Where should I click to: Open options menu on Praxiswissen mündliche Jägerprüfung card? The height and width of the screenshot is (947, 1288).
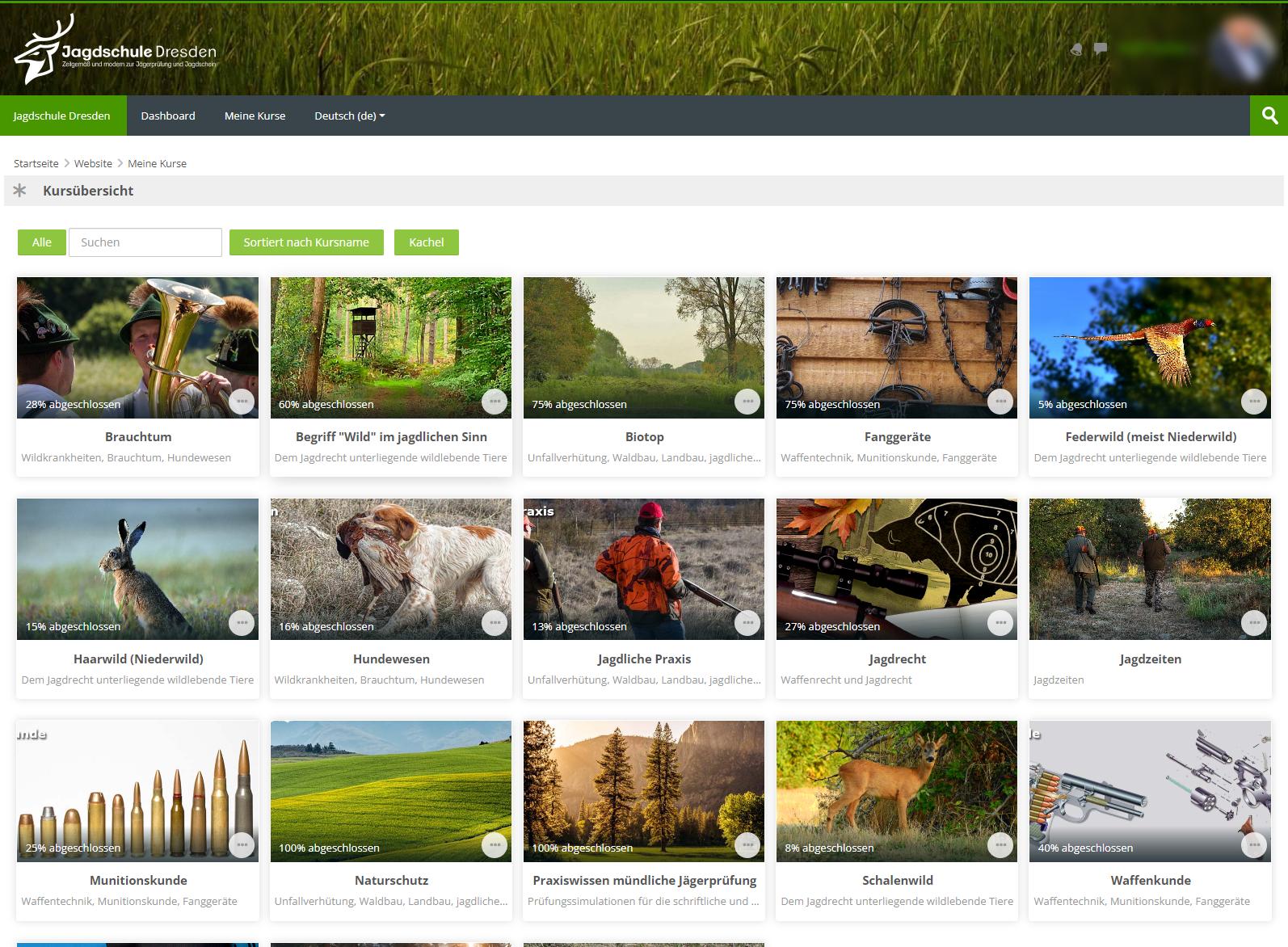click(x=747, y=845)
